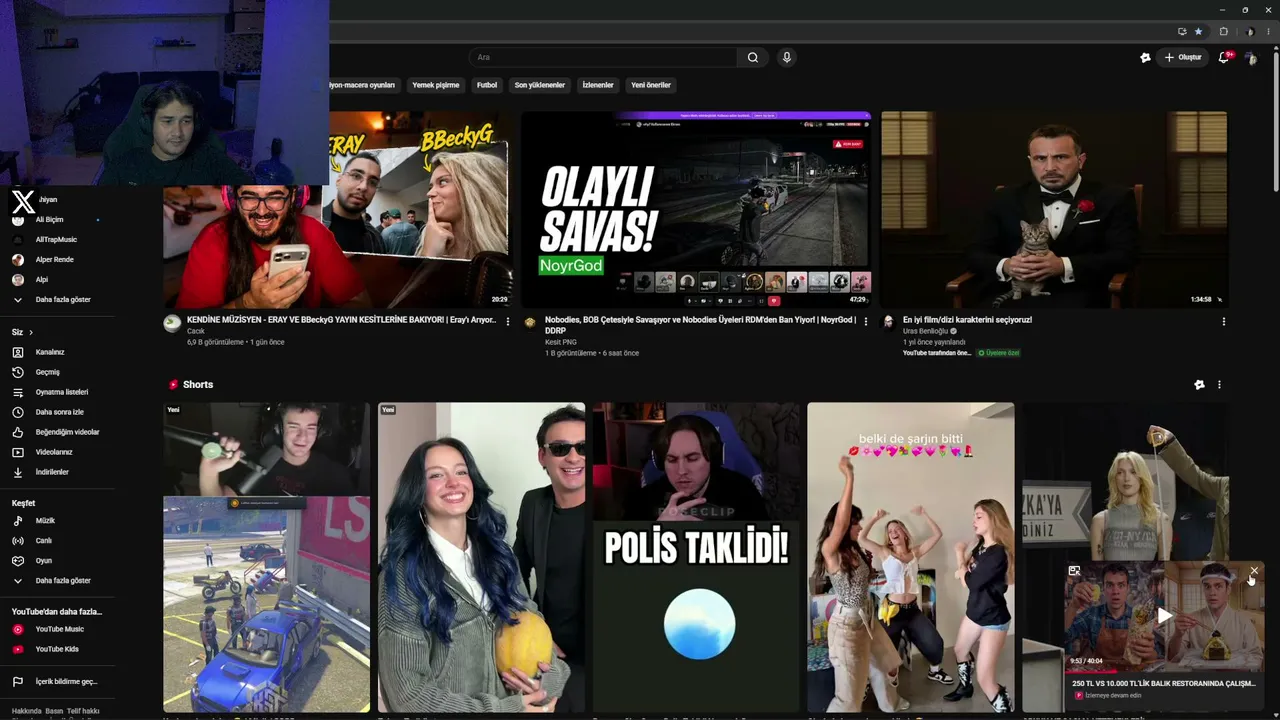1280x720 pixels.
Task: Open the Hakkında footer link
Action: 27,711
